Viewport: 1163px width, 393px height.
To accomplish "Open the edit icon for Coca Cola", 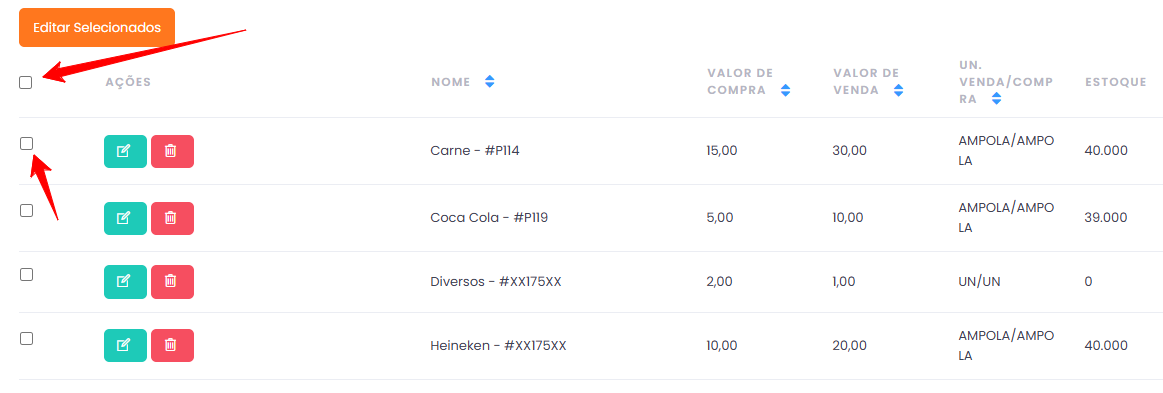I will pos(125,218).
